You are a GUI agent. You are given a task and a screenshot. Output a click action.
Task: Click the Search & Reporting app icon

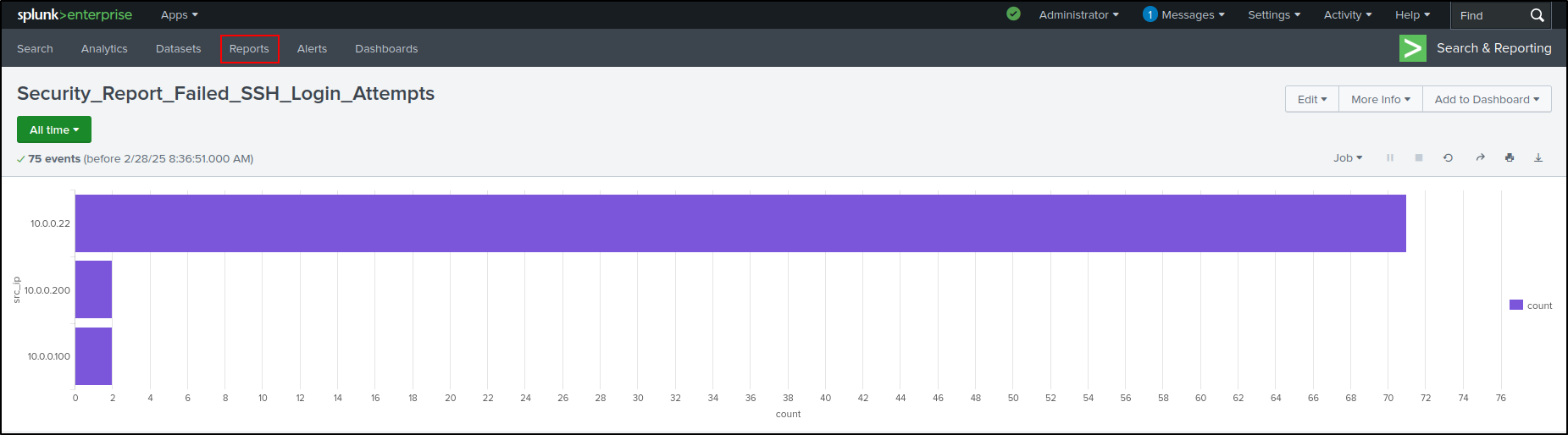pos(1413,48)
